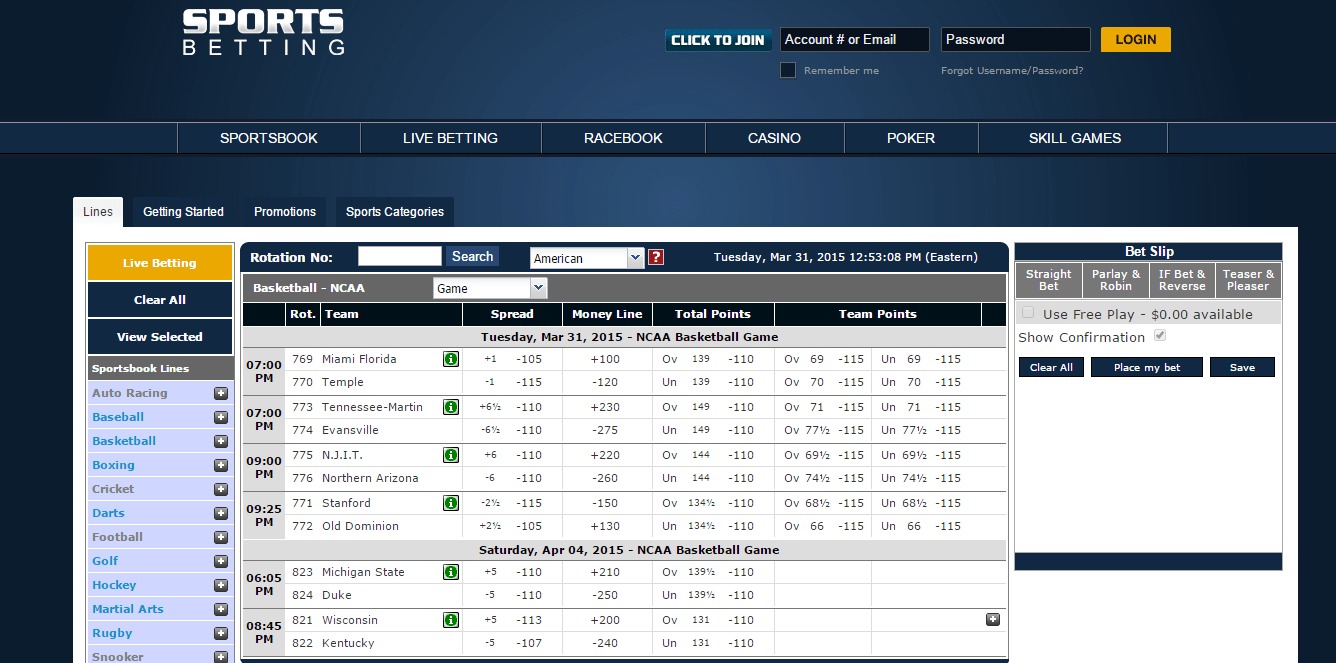The width and height of the screenshot is (1336, 663).
Task: Expand the Baseball category plus icon
Action: (221, 417)
